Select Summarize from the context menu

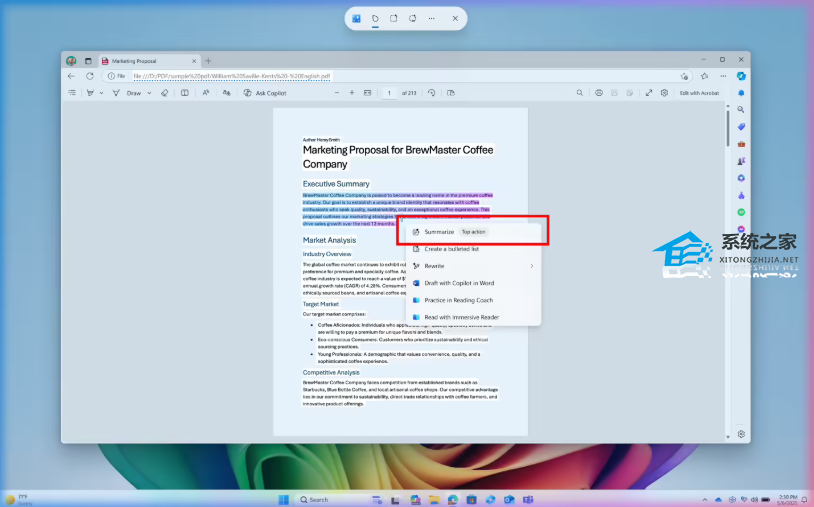tap(439, 232)
